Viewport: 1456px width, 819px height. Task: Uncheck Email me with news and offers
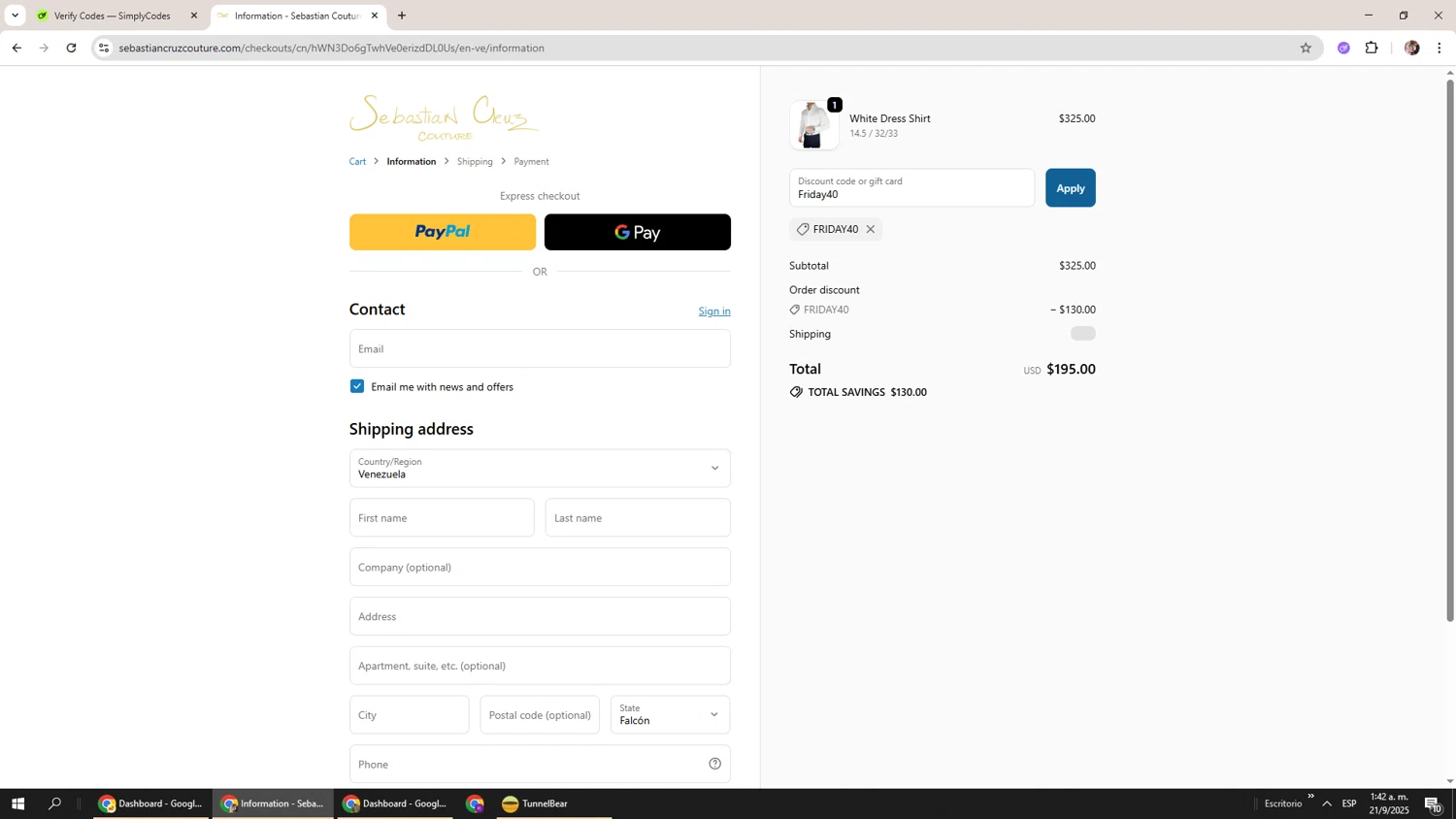(x=357, y=386)
